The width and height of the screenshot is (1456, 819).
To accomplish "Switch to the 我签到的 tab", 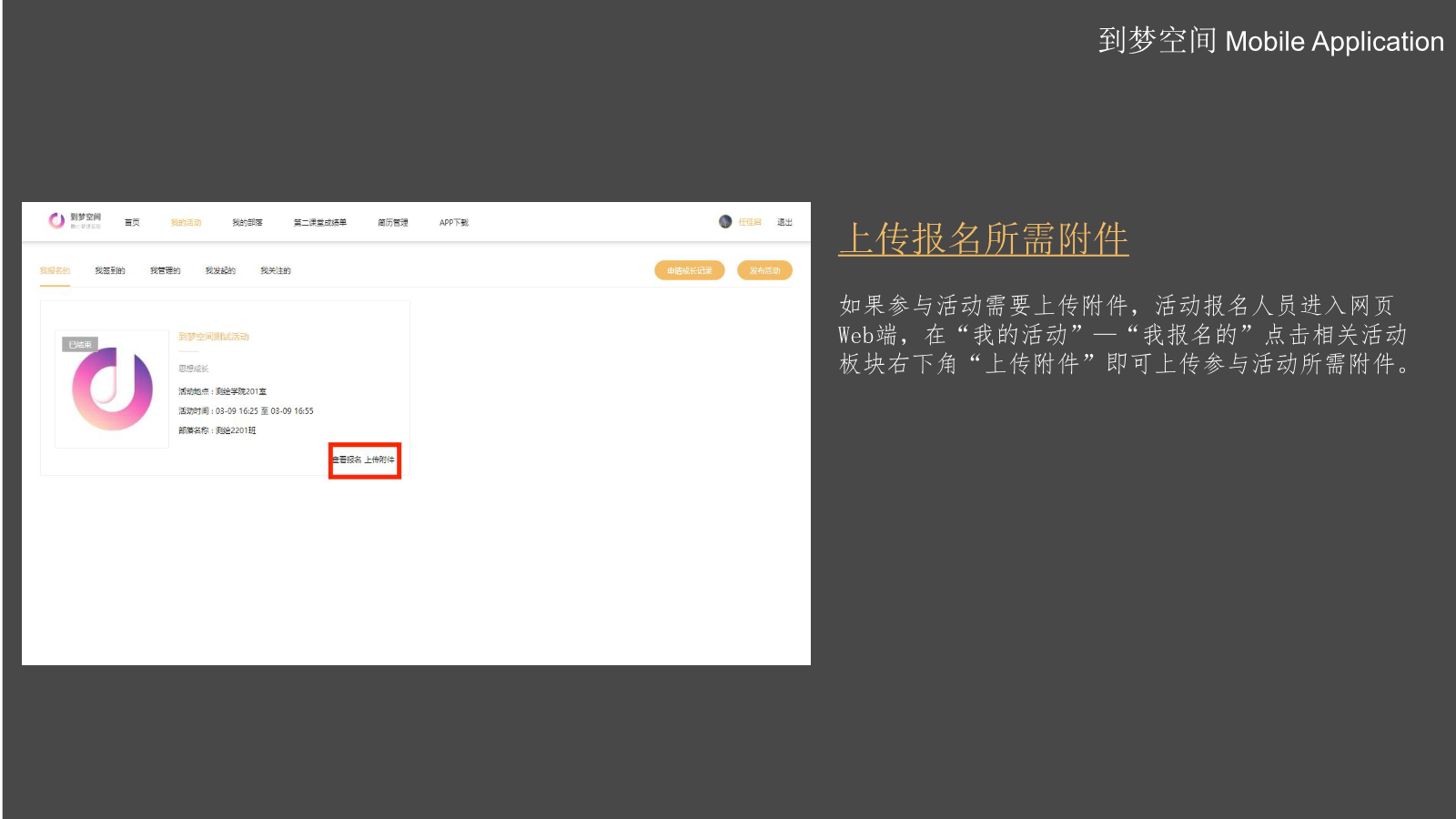I will 110,271.
